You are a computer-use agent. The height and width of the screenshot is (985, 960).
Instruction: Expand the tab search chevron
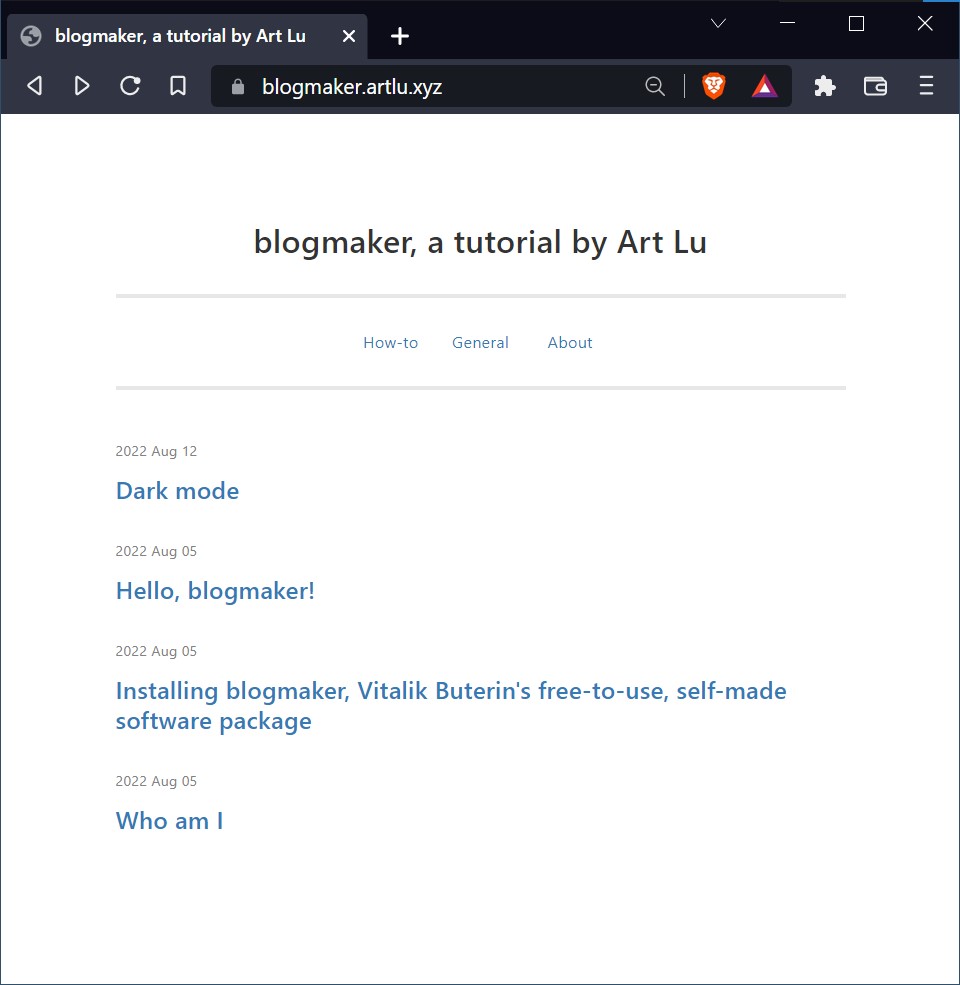click(x=718, y=24)
